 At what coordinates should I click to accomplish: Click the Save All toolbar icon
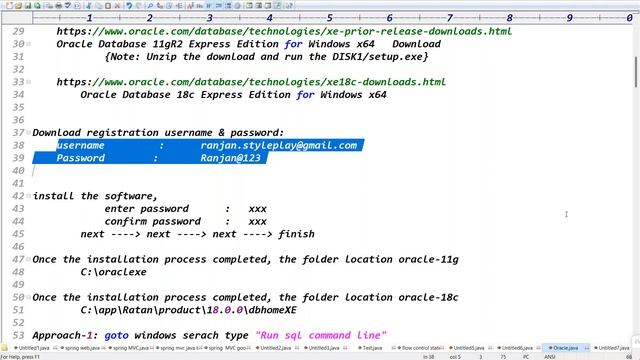(37, 6)
